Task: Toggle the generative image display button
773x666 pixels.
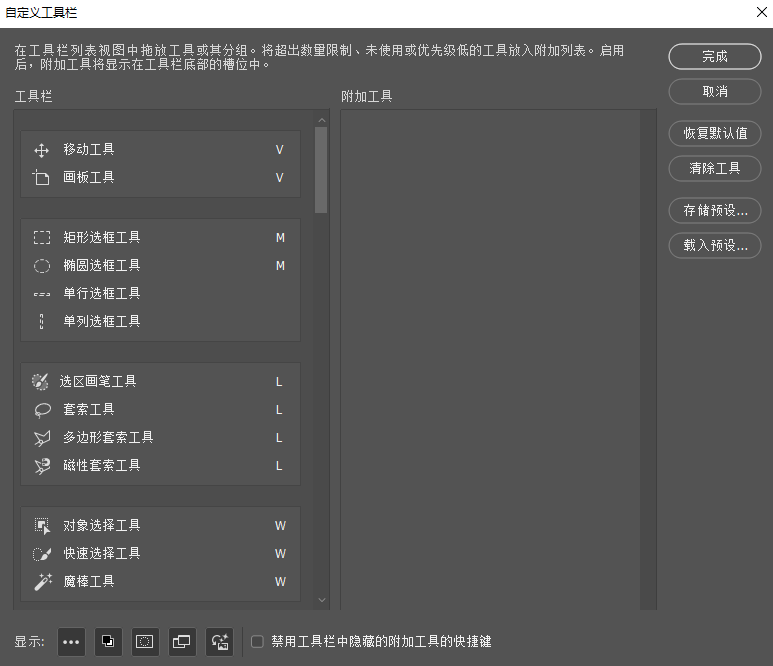Action: [219, 642]
